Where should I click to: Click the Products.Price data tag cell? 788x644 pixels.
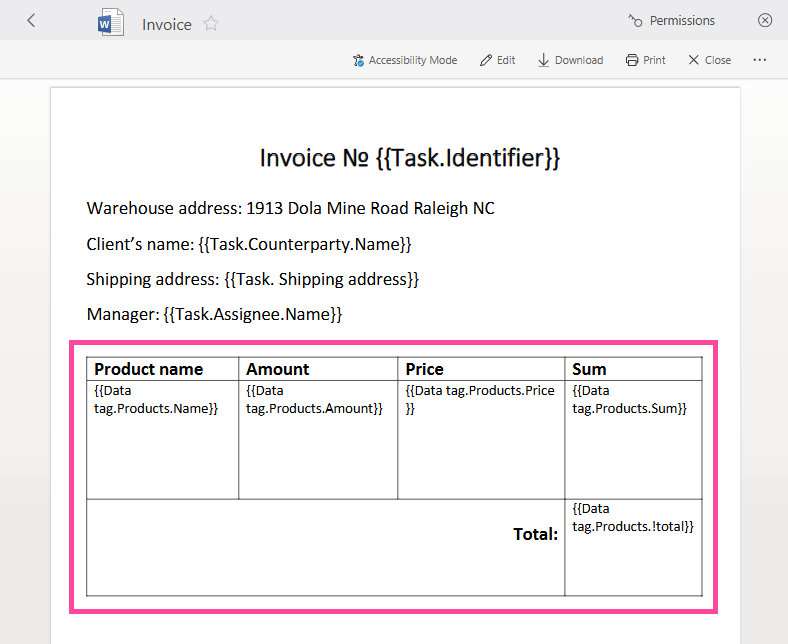pos(480,399)
